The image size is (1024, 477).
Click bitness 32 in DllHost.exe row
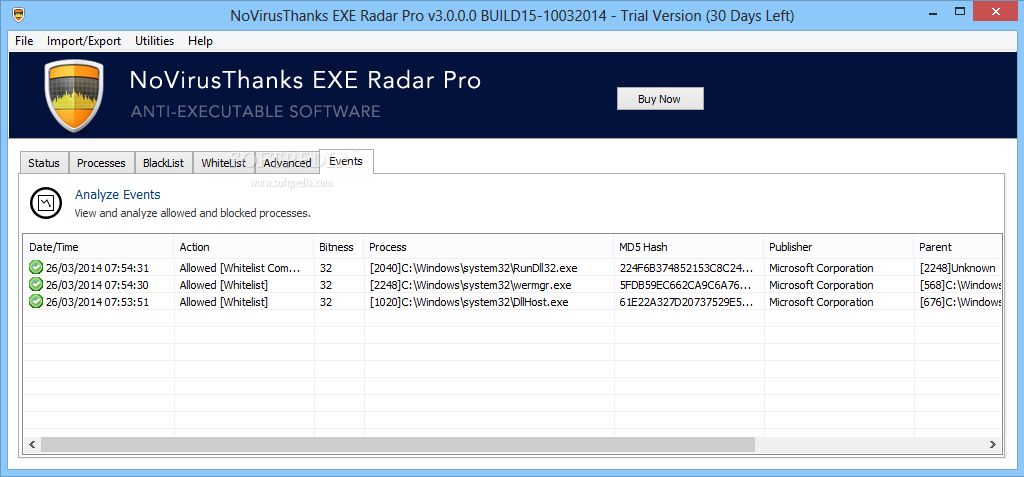click(x=326, y=302)
